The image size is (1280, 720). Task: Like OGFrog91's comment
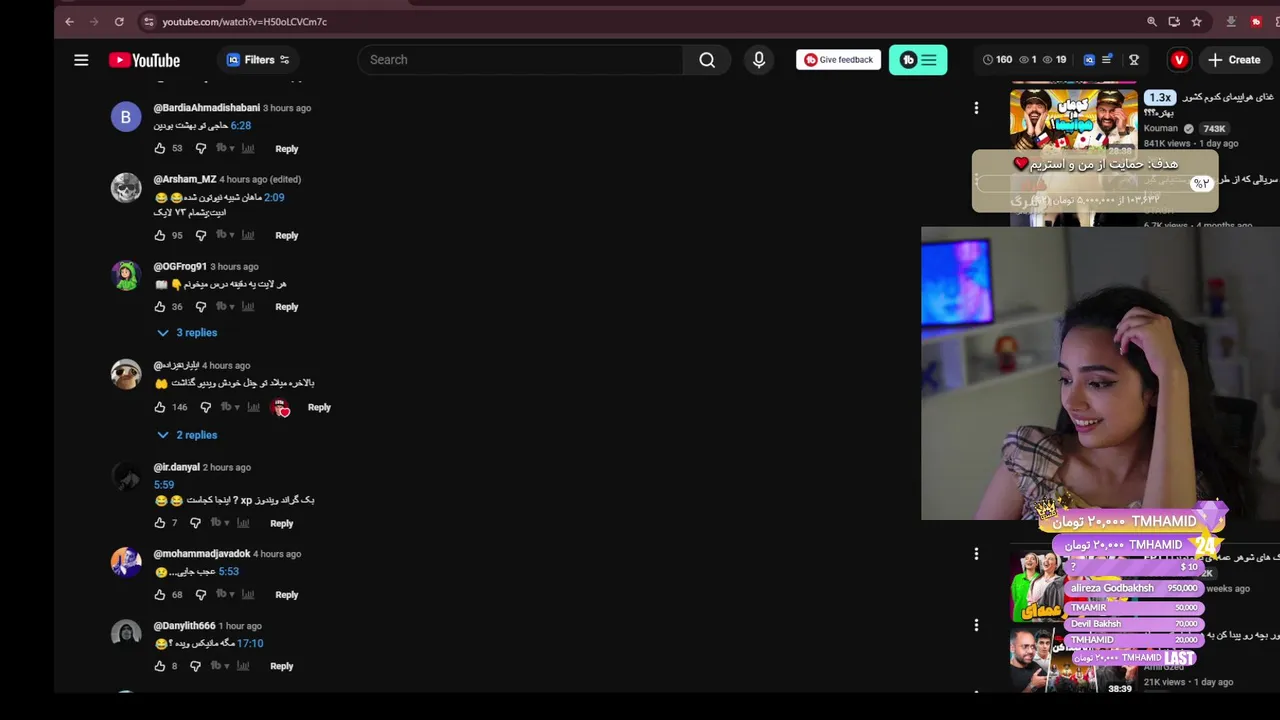click(160, 307)
